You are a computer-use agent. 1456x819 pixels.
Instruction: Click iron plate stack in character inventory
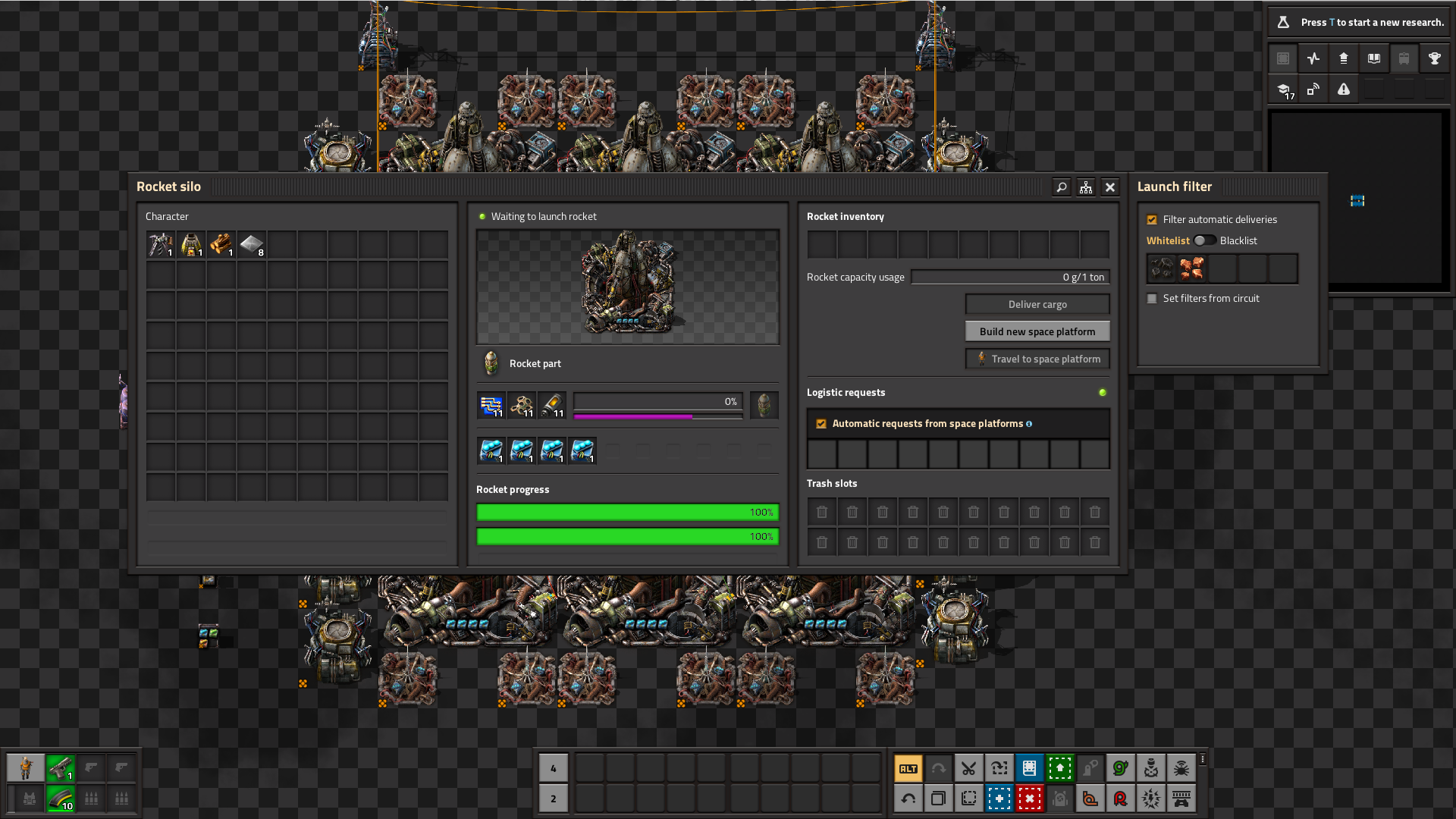252,245
